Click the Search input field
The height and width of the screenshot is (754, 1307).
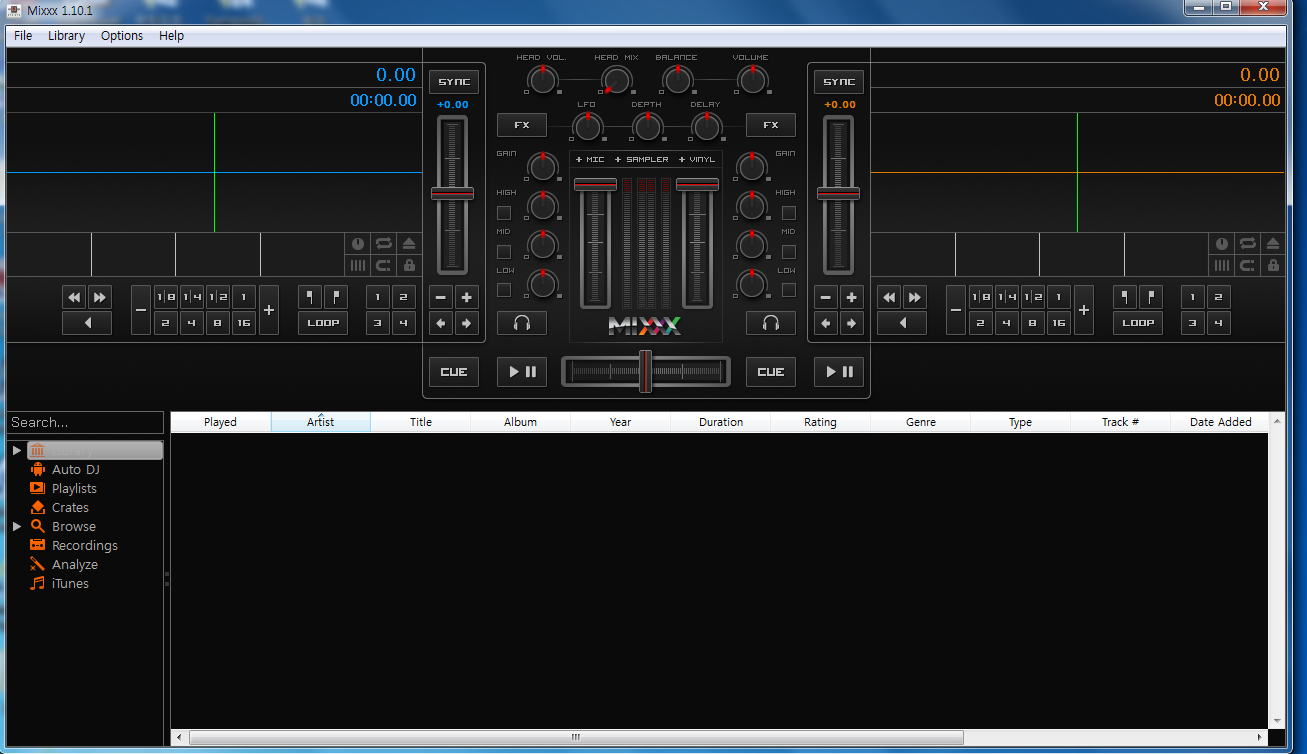point(85,422)
